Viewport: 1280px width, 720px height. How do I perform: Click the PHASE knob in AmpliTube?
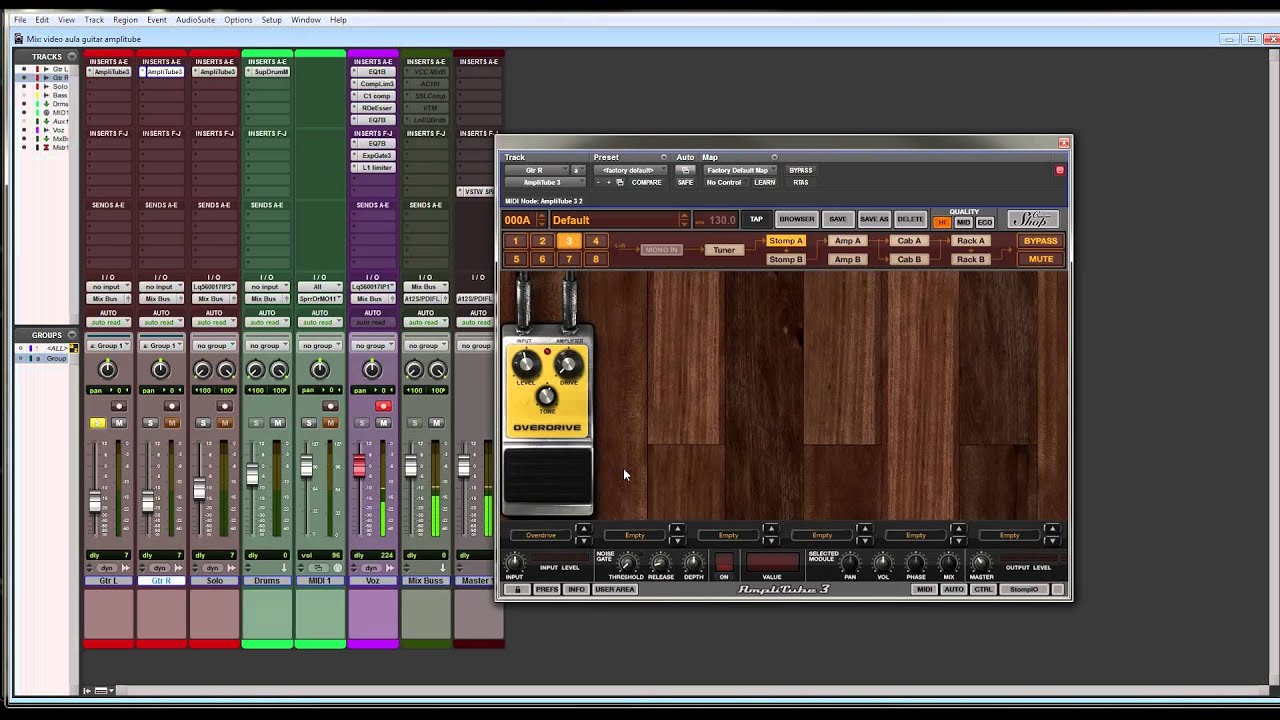click(916, 564)
